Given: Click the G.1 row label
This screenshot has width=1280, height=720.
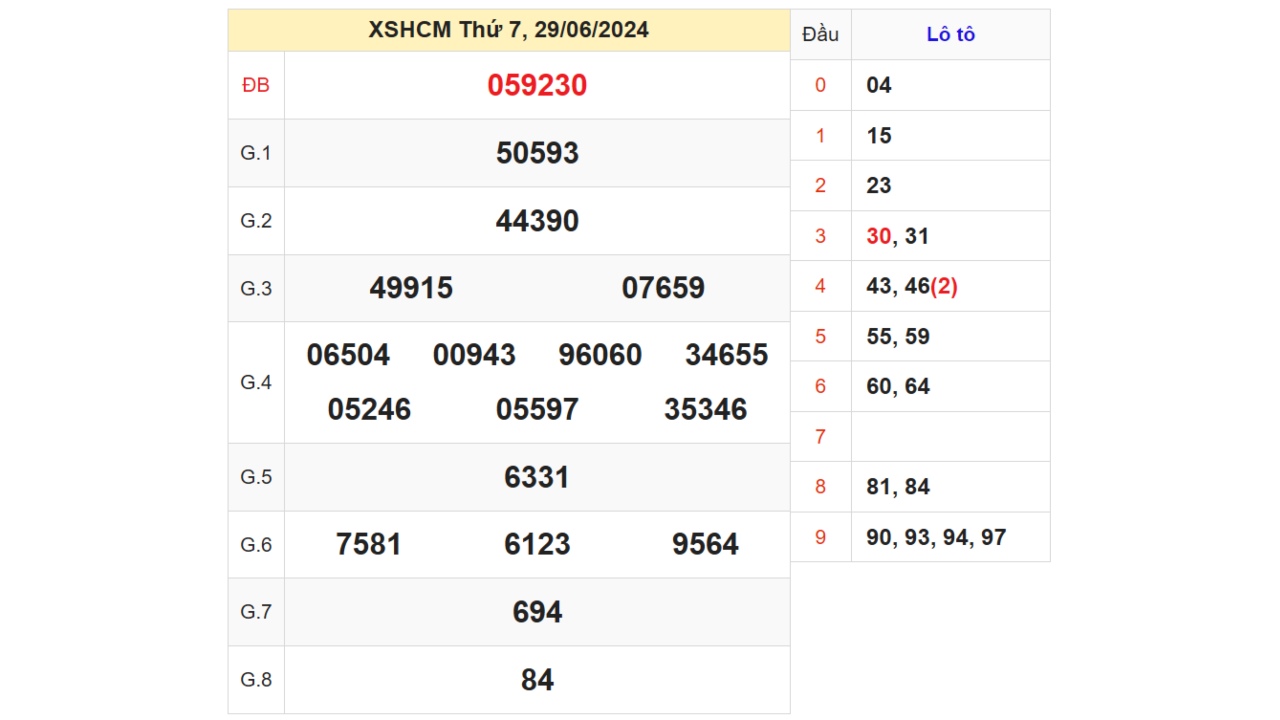Looking at the screenshot, I should pos(256,153).
